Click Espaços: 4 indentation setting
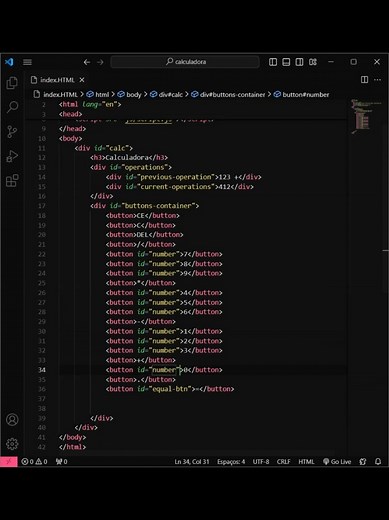This screenshot has width=389, height=520. [231, 462]
